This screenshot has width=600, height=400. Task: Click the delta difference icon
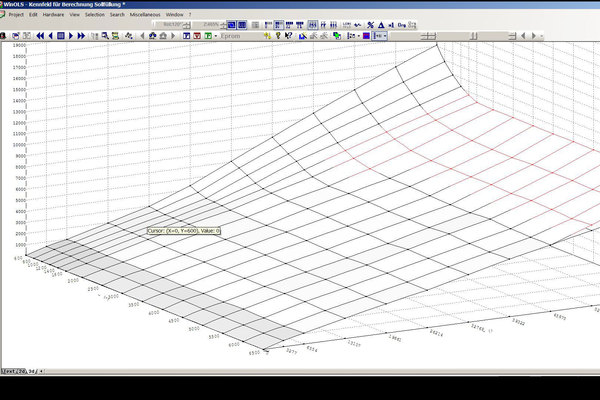click(381, 25)
